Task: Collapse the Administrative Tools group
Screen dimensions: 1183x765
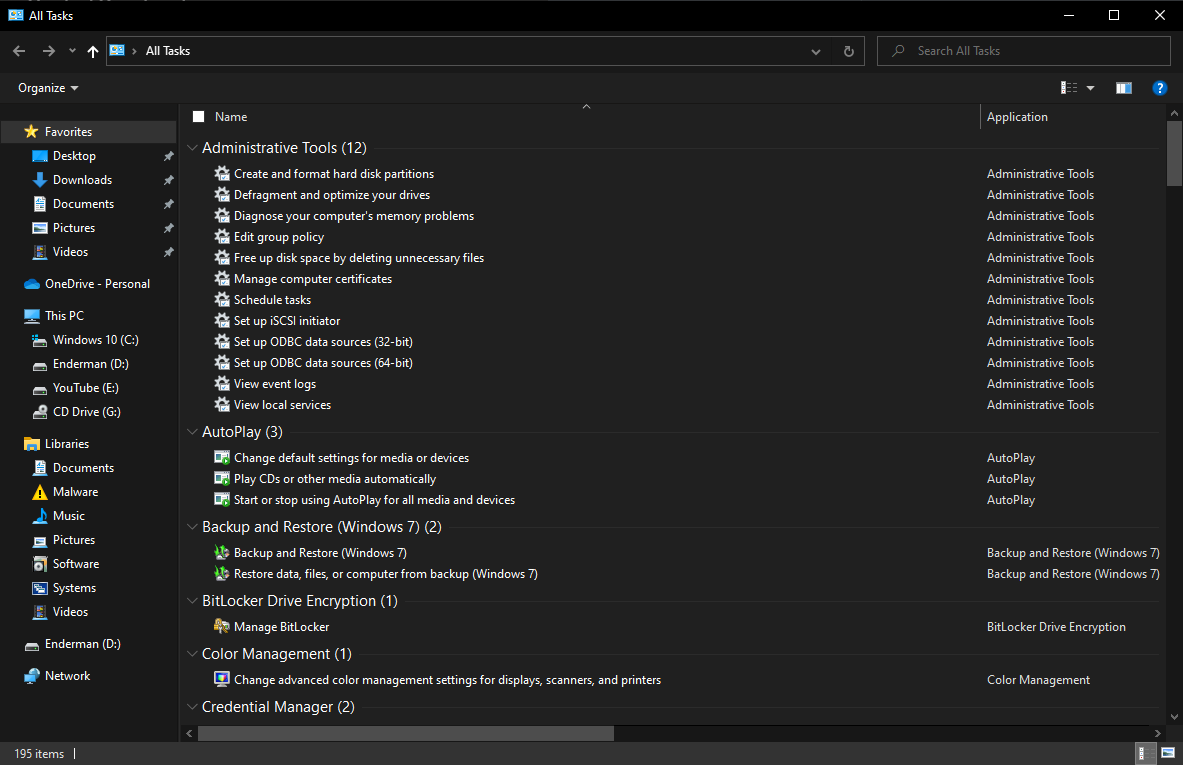Action: point(192,147)
